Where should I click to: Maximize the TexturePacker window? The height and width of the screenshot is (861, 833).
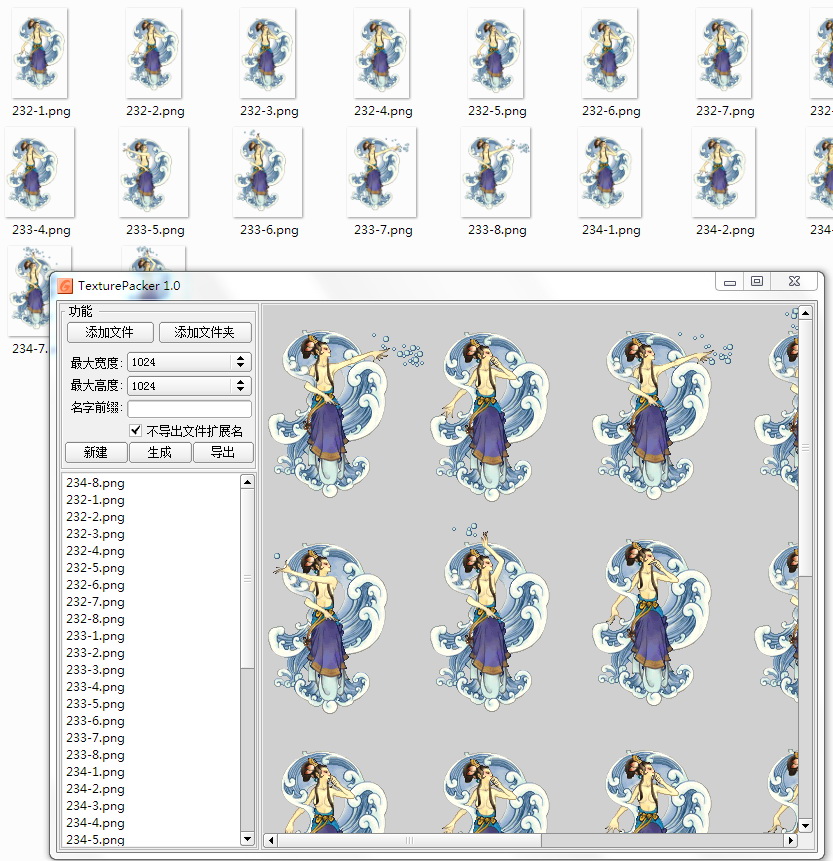click(757, 282)
